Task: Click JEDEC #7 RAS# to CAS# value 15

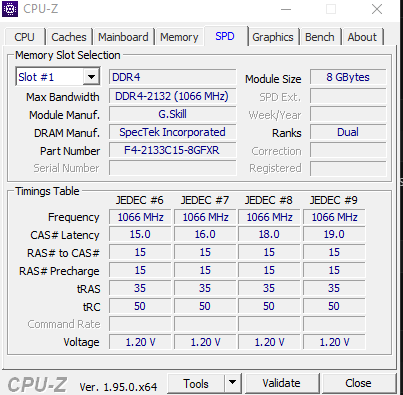Action: pos(205,252)
